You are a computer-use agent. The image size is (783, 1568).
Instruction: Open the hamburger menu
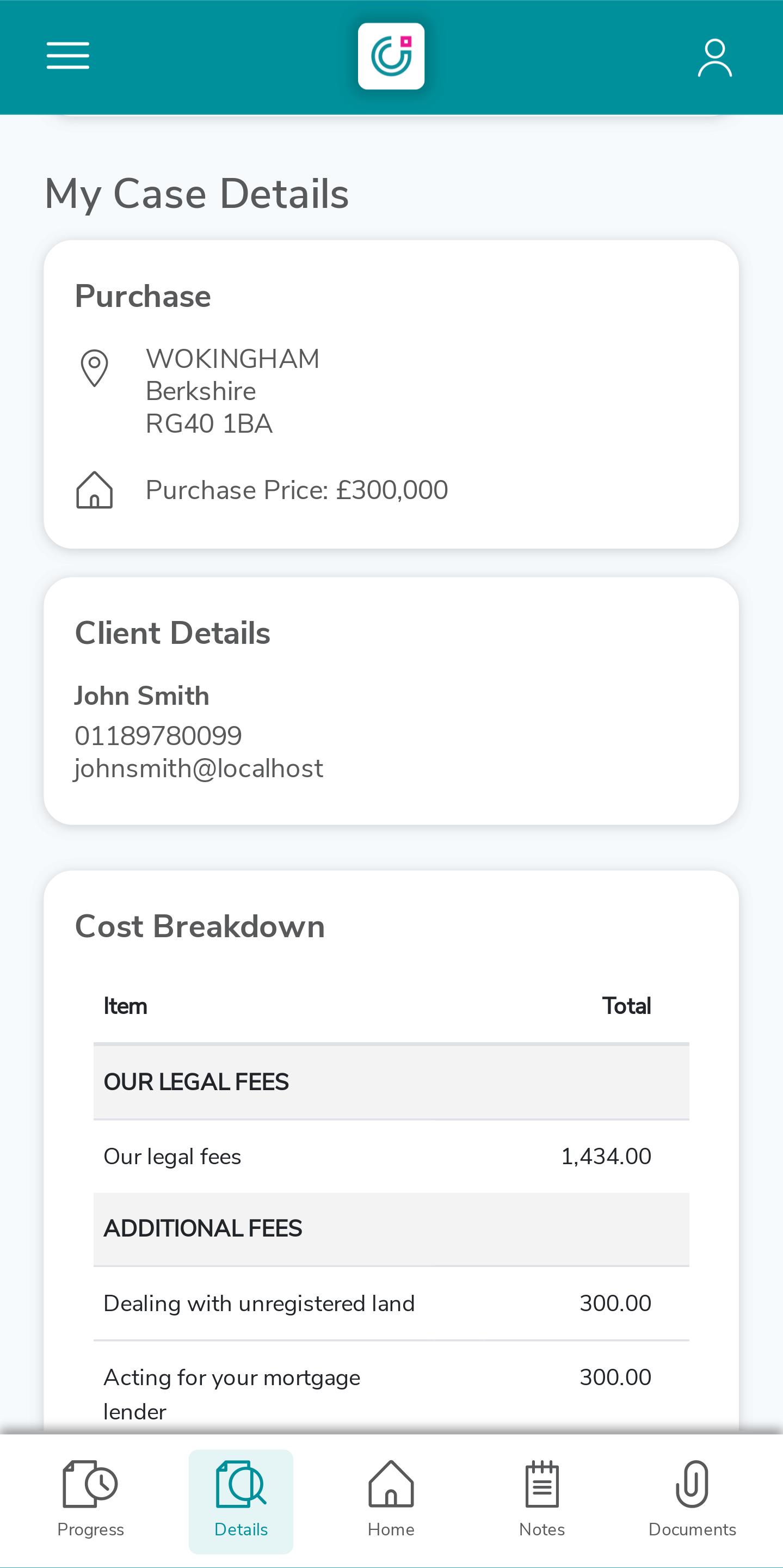pyautogui.click(x=67, y=56)
